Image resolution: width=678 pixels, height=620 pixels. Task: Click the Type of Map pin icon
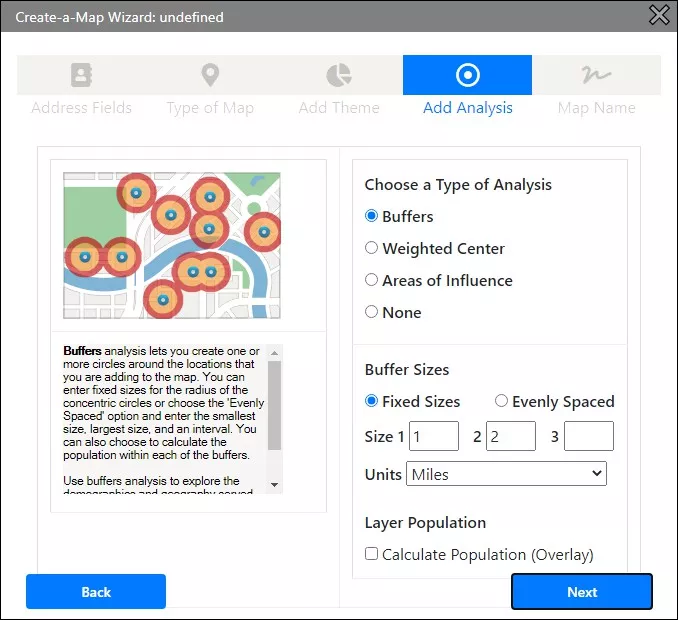tap(210, 75)
